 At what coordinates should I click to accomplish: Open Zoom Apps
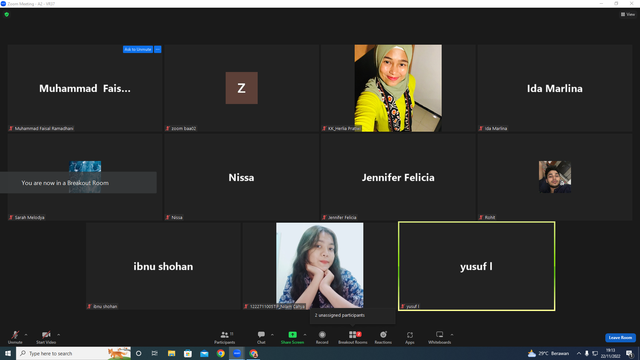coord(410,337)
